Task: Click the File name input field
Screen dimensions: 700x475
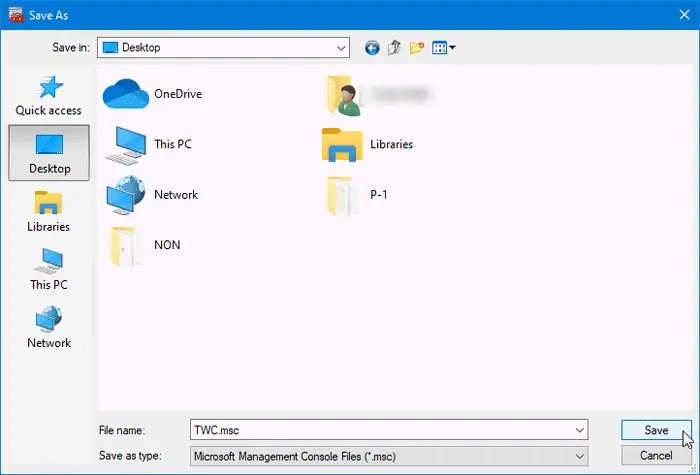Action: (389, 430)
